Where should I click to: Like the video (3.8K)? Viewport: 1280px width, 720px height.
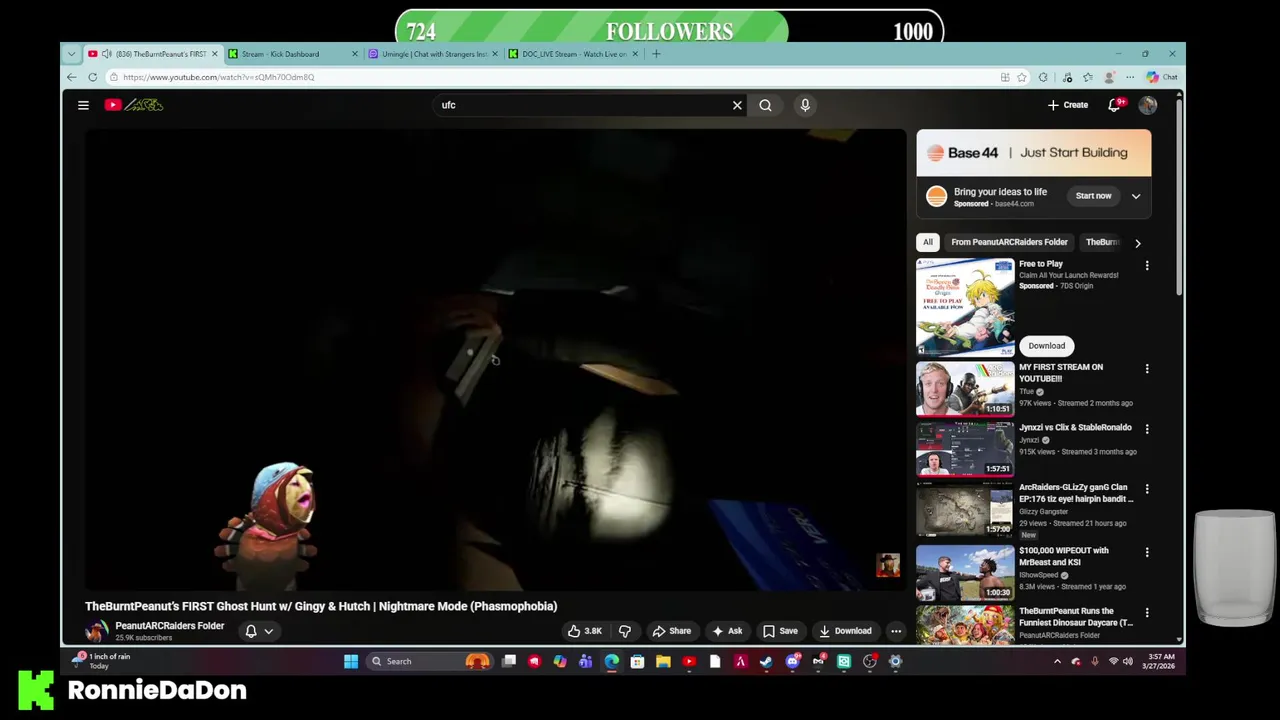[x=585, y=631]
